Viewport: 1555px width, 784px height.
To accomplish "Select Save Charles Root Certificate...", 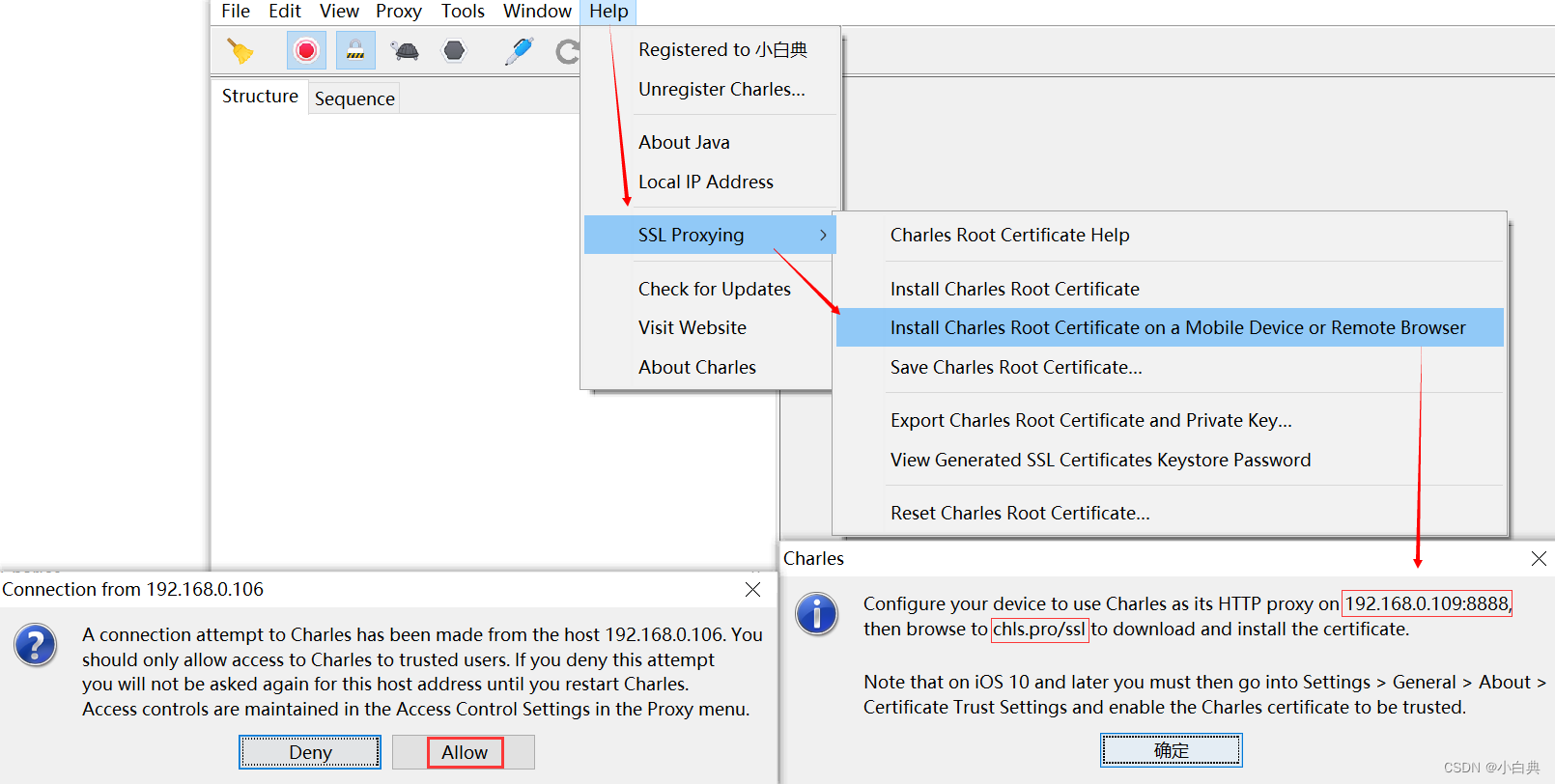I will point(1170,368).
